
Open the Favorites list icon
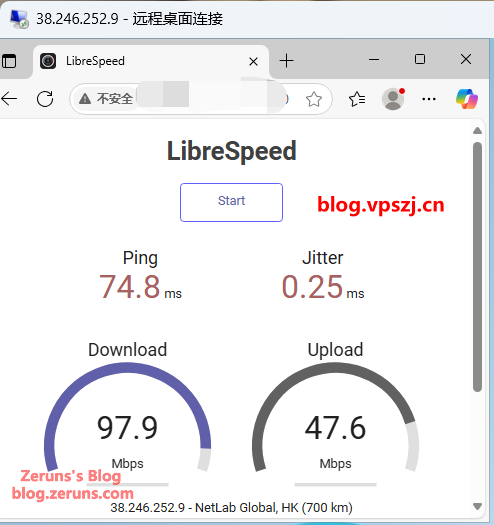pos(357,99)
